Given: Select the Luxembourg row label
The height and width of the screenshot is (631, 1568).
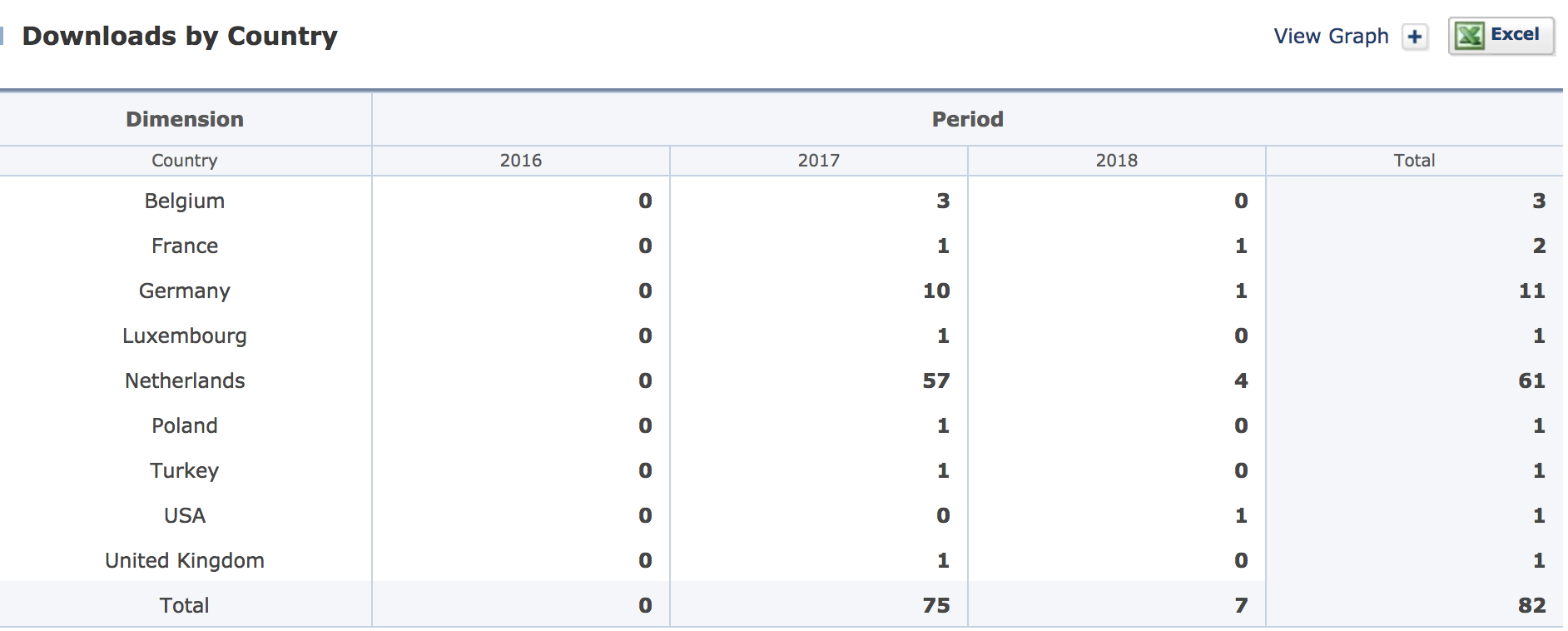Looking at the screenshot, I should tap(185, 335).
